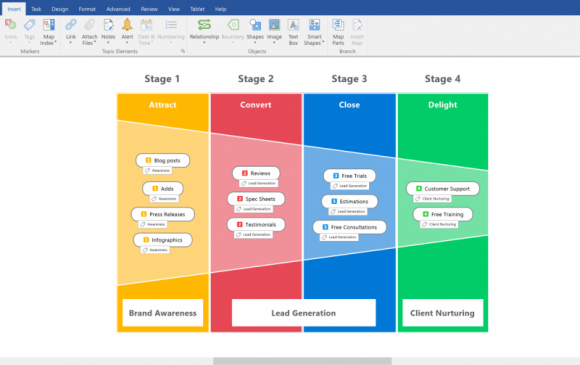Click the Attract column title
Viewport: 580px width, 365px height.
pos(163,105)
